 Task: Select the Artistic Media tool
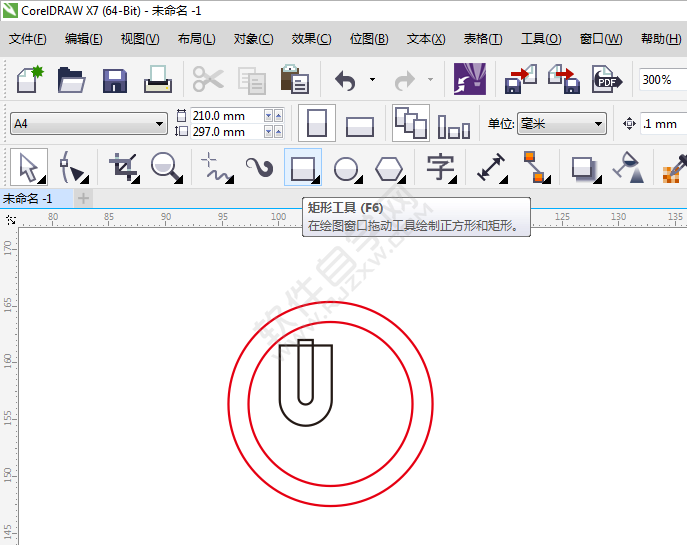pyautogui.click(x=260, y=168)
